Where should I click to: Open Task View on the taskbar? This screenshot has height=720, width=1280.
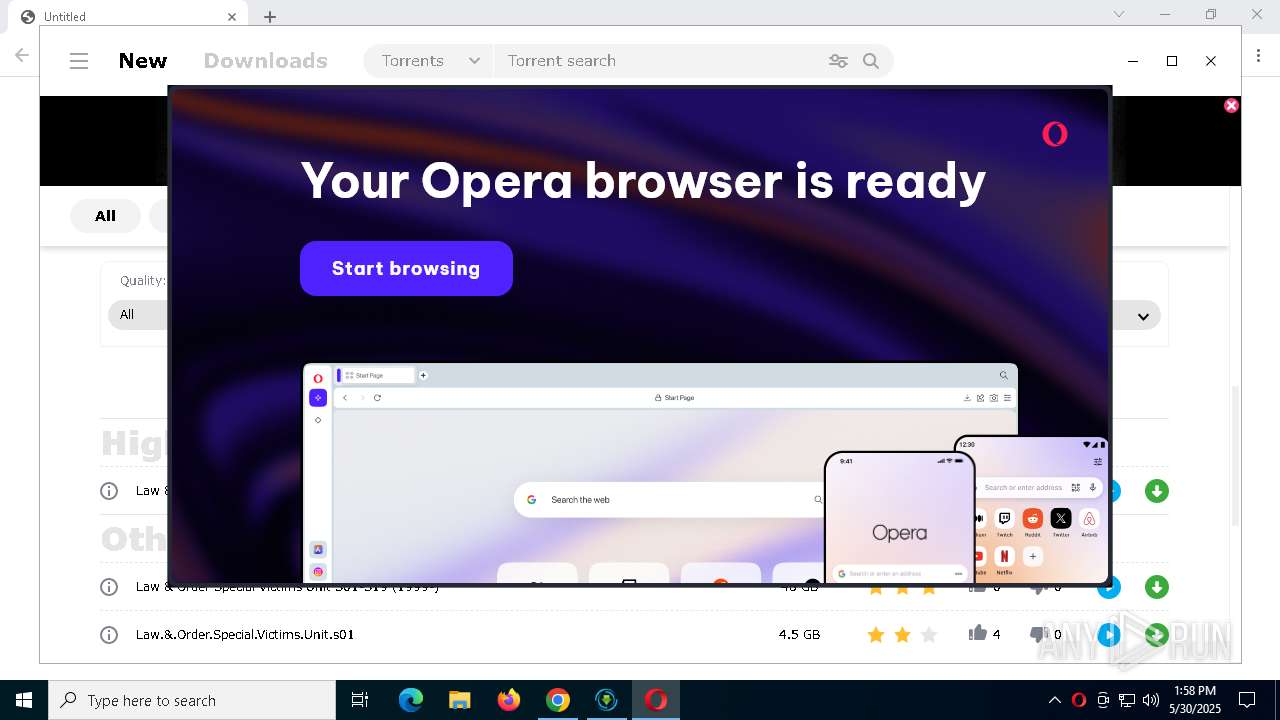360,700
